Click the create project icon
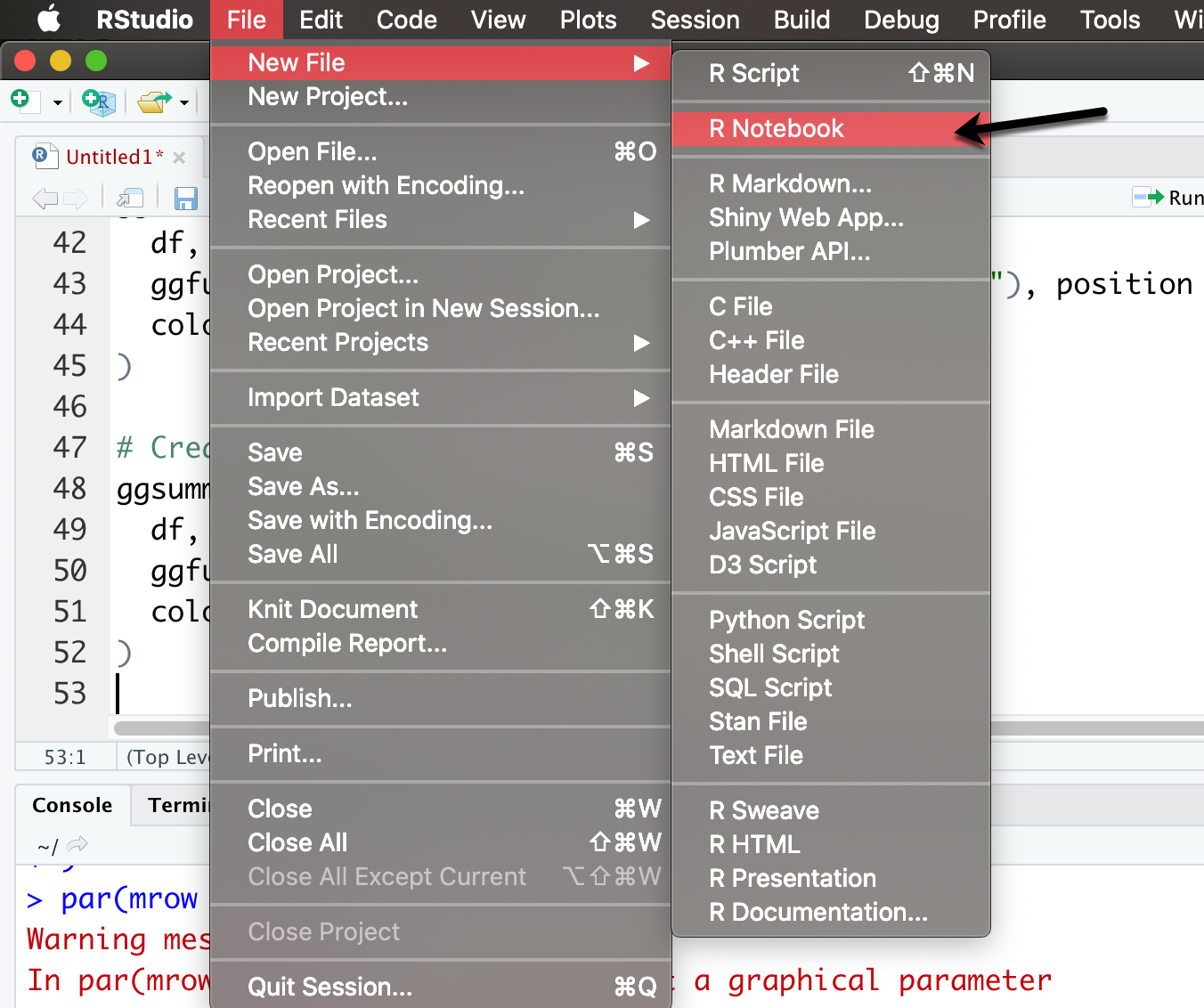 tap(98, 101)
